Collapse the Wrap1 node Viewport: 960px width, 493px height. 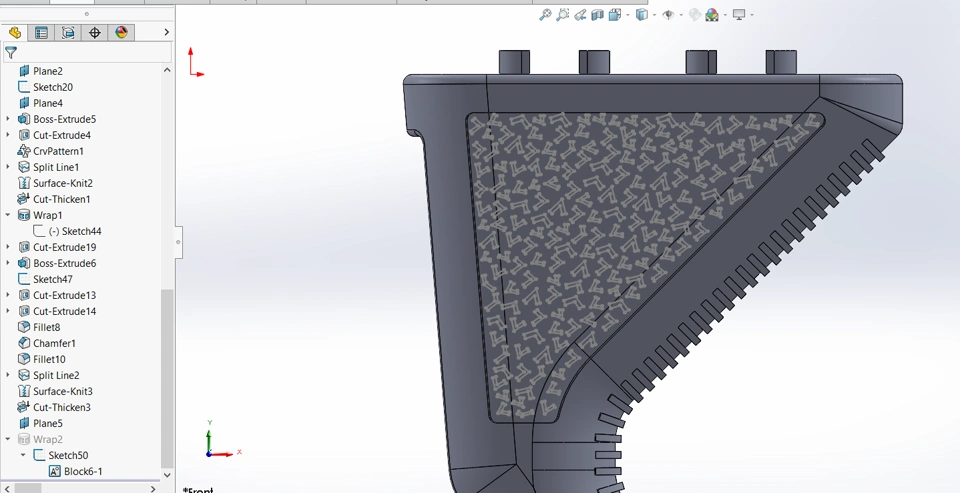8,215
